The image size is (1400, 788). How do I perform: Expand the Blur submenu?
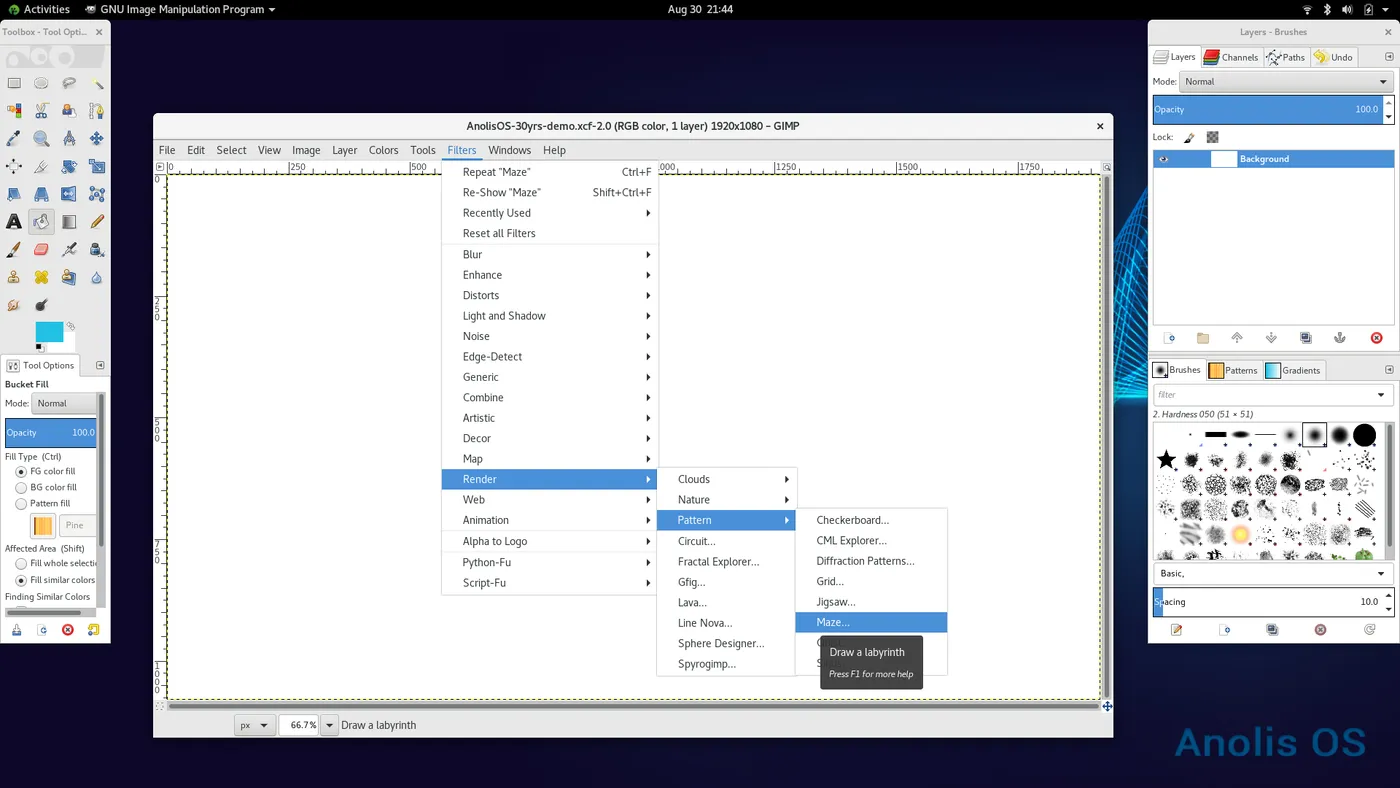coord(550,254)
